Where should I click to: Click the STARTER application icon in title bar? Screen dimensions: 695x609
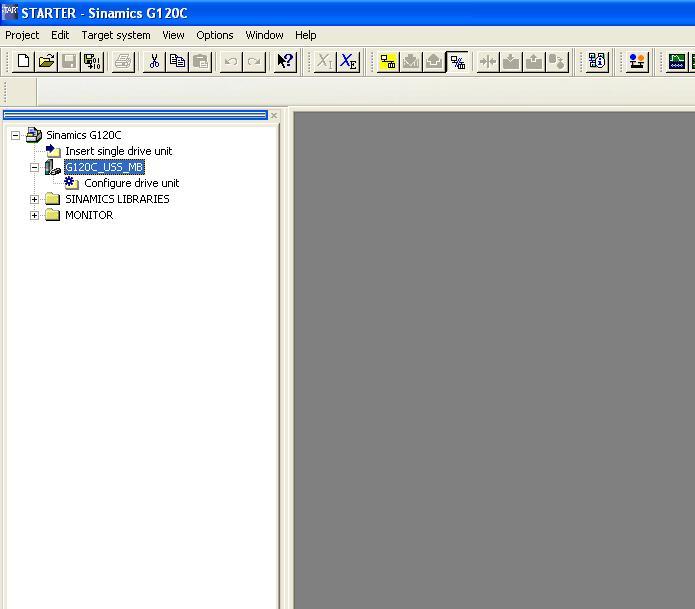click(9, 12)
